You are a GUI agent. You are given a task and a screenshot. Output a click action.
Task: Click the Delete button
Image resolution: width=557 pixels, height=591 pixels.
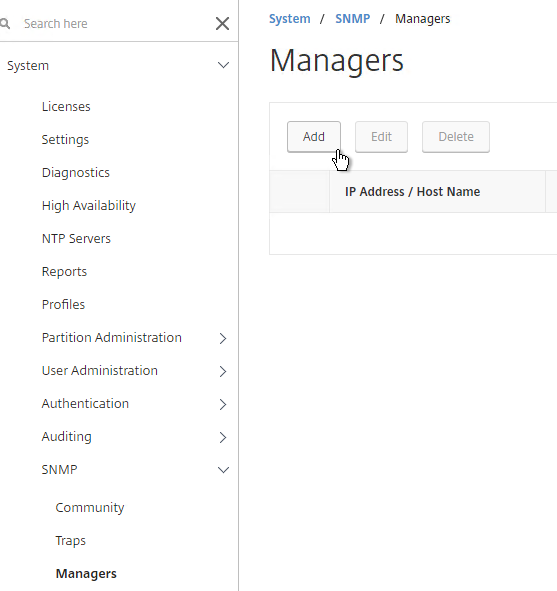click(456, 137)
